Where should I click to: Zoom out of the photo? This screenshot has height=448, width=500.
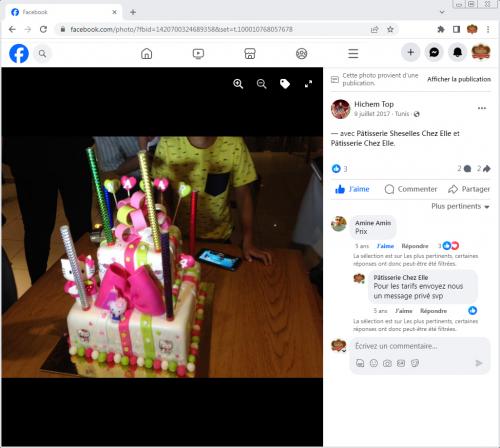262,84
